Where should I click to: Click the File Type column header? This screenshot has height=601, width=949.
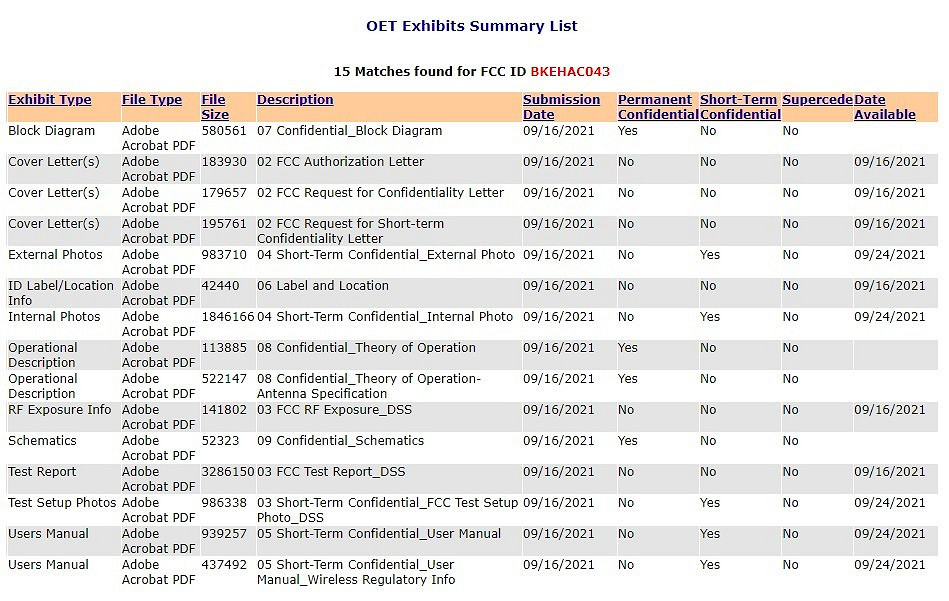(152, 100)
